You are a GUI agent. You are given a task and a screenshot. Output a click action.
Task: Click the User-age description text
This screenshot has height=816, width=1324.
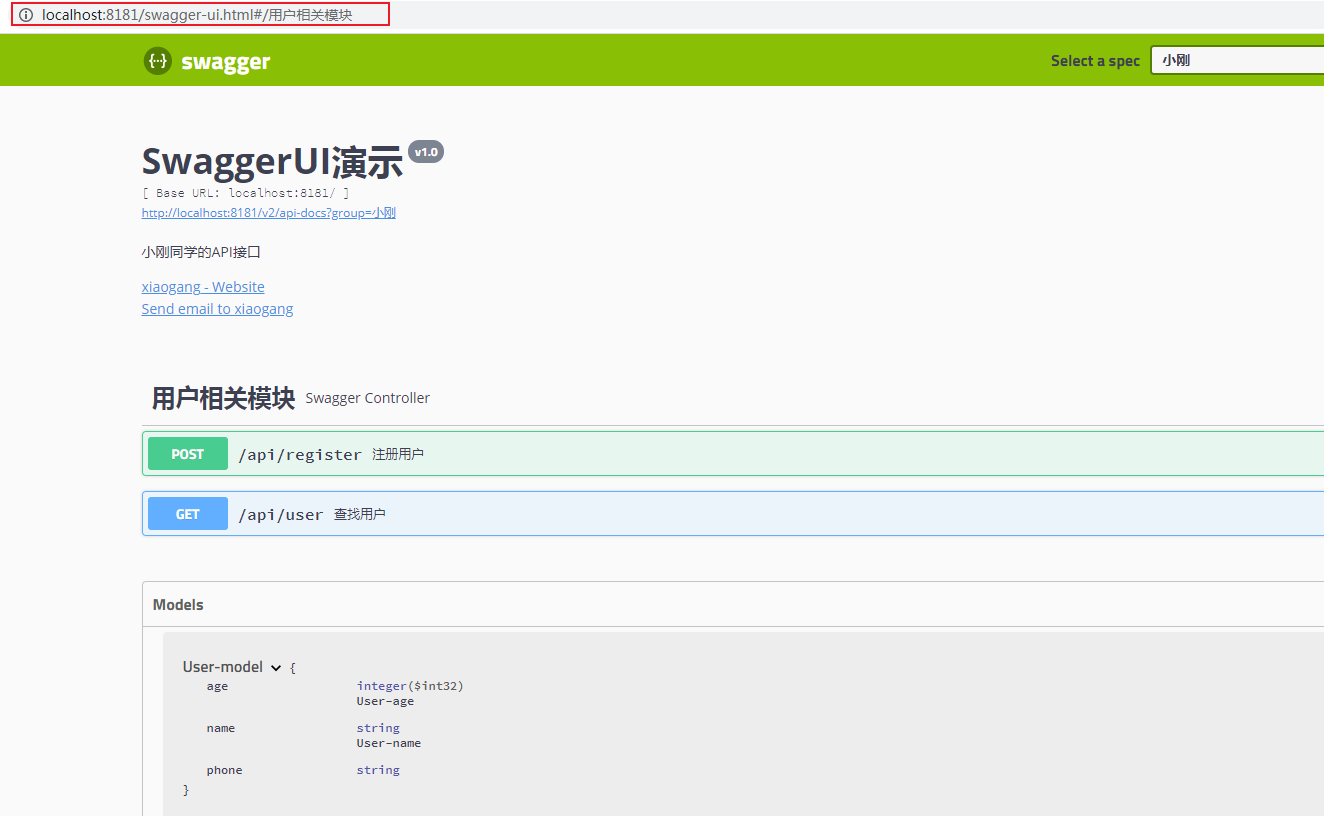(x=385, y=701)
